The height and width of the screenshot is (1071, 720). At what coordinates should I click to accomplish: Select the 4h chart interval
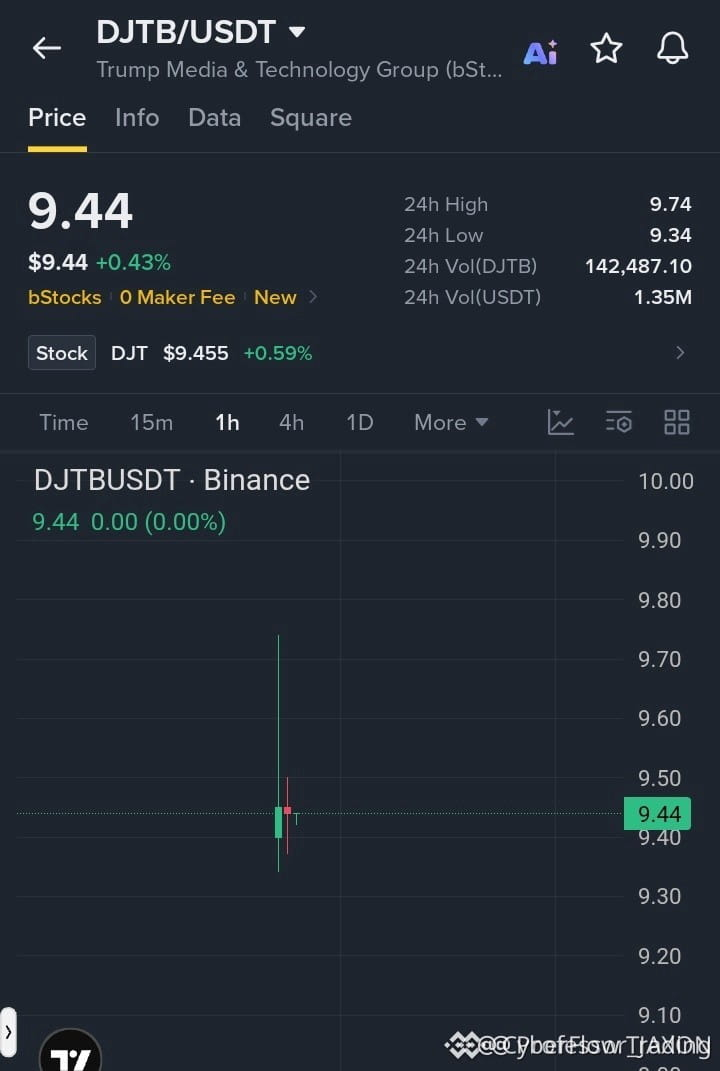(x=291, y=422)
